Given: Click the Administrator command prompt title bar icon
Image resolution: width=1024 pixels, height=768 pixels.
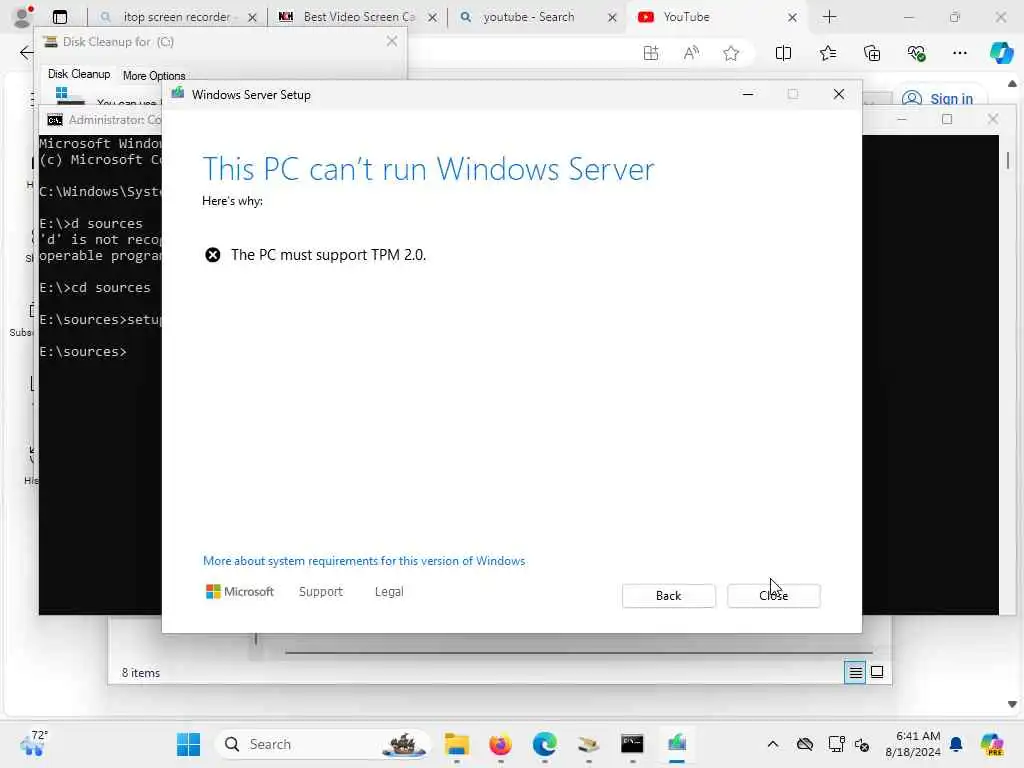Looking at the screenshot, I should click(x=55, y=120).
